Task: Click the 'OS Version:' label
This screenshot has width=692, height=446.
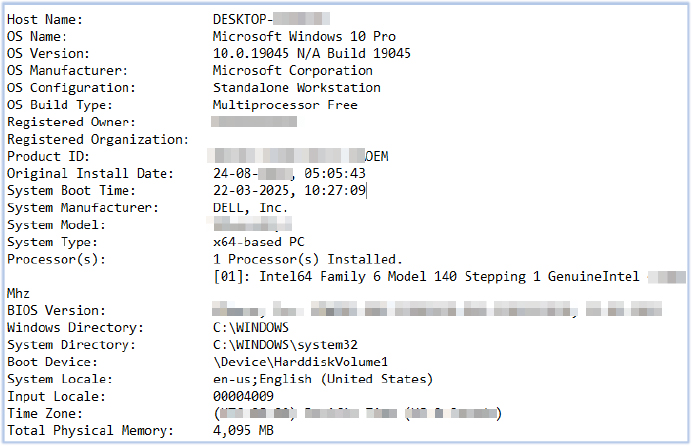Action: 48,54
